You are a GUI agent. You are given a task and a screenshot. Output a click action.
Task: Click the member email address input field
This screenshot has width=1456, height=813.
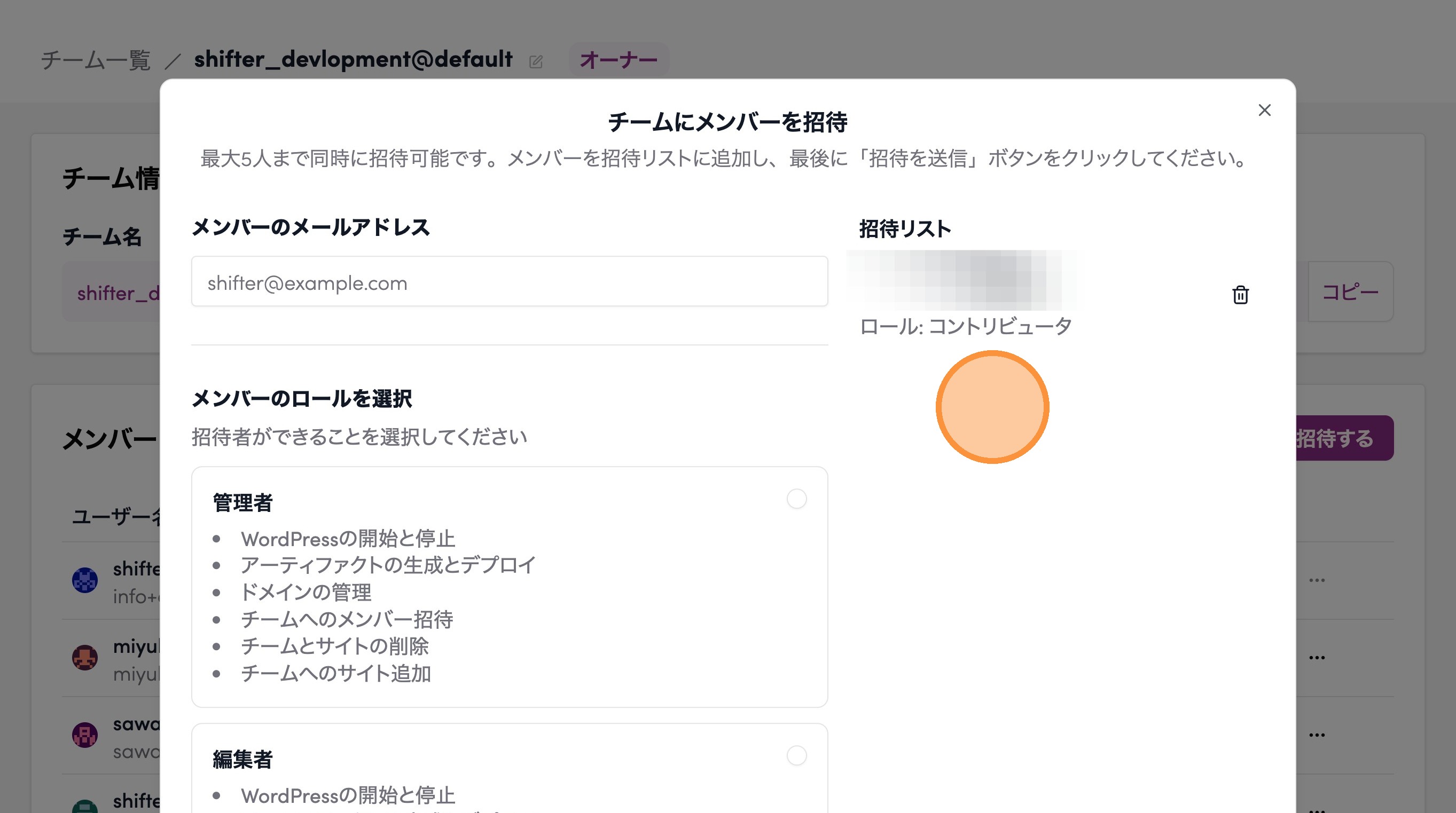(x=509, y=281)
